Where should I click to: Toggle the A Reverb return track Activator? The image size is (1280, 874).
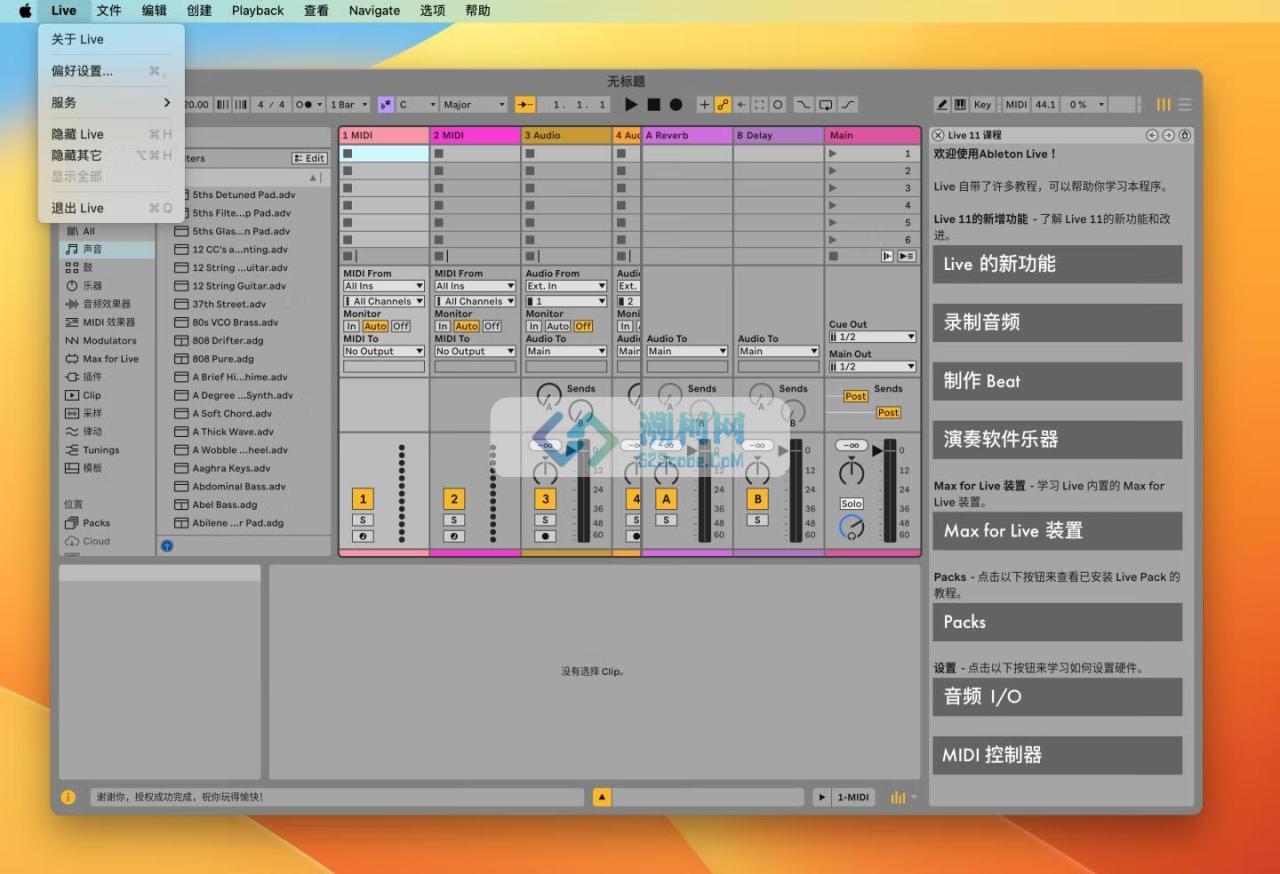(666, 499)
